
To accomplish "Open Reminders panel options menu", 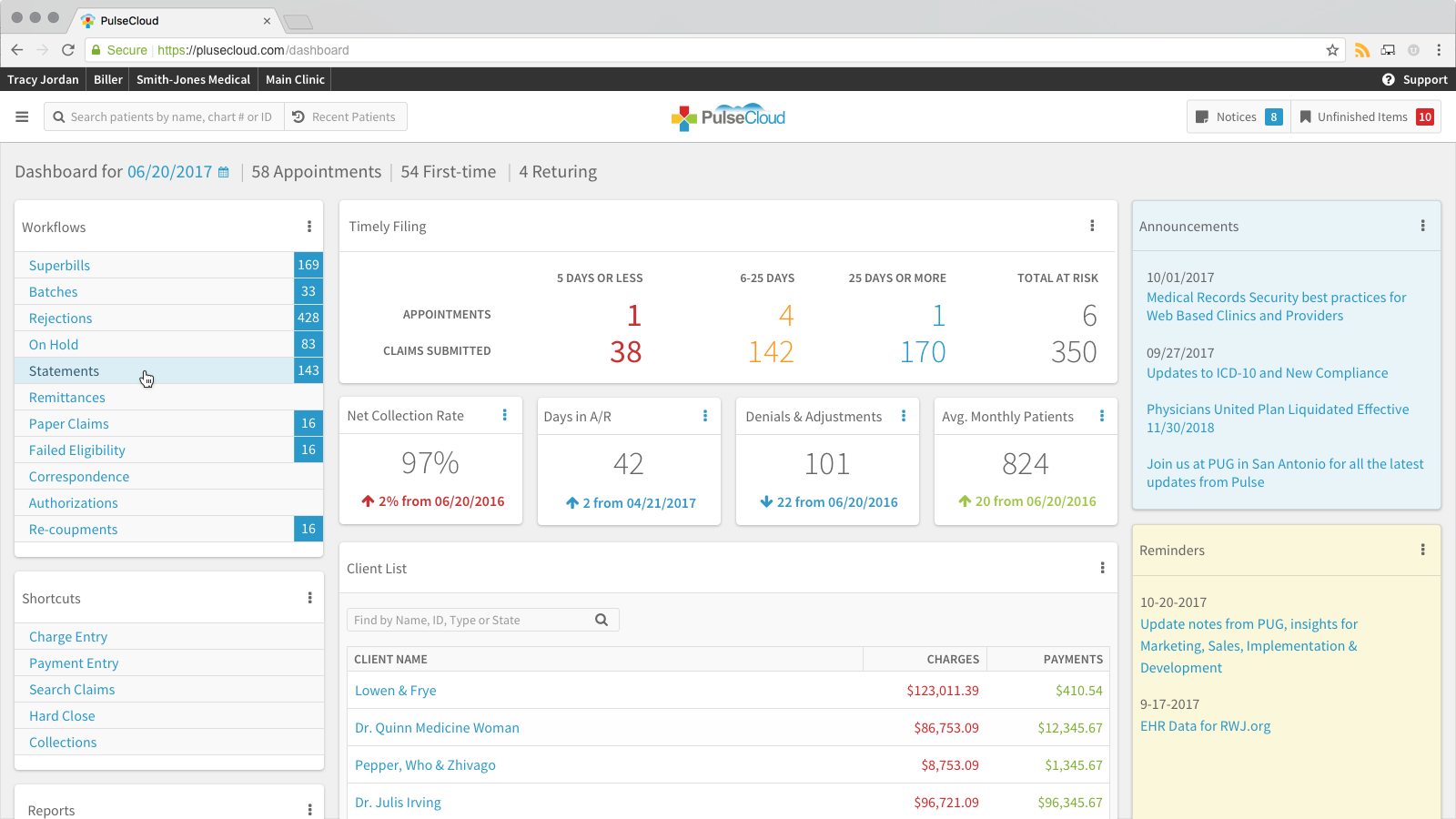I will (1422, 550).
